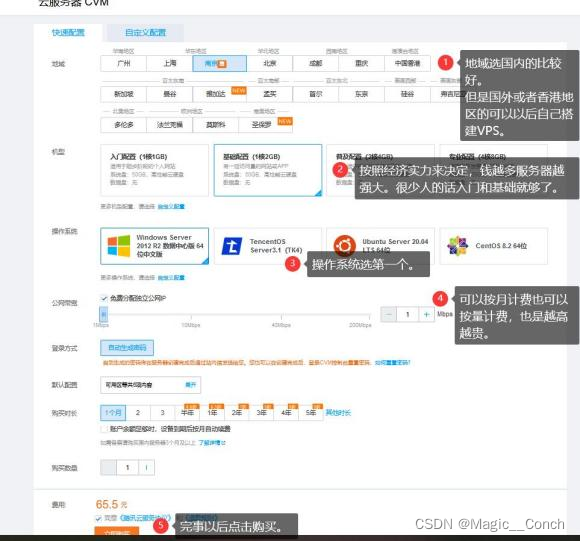Screen dimensions: 580x541
Task: Set bandwidth slider to 10Mbps mark
Action: (x=191, y=315)
